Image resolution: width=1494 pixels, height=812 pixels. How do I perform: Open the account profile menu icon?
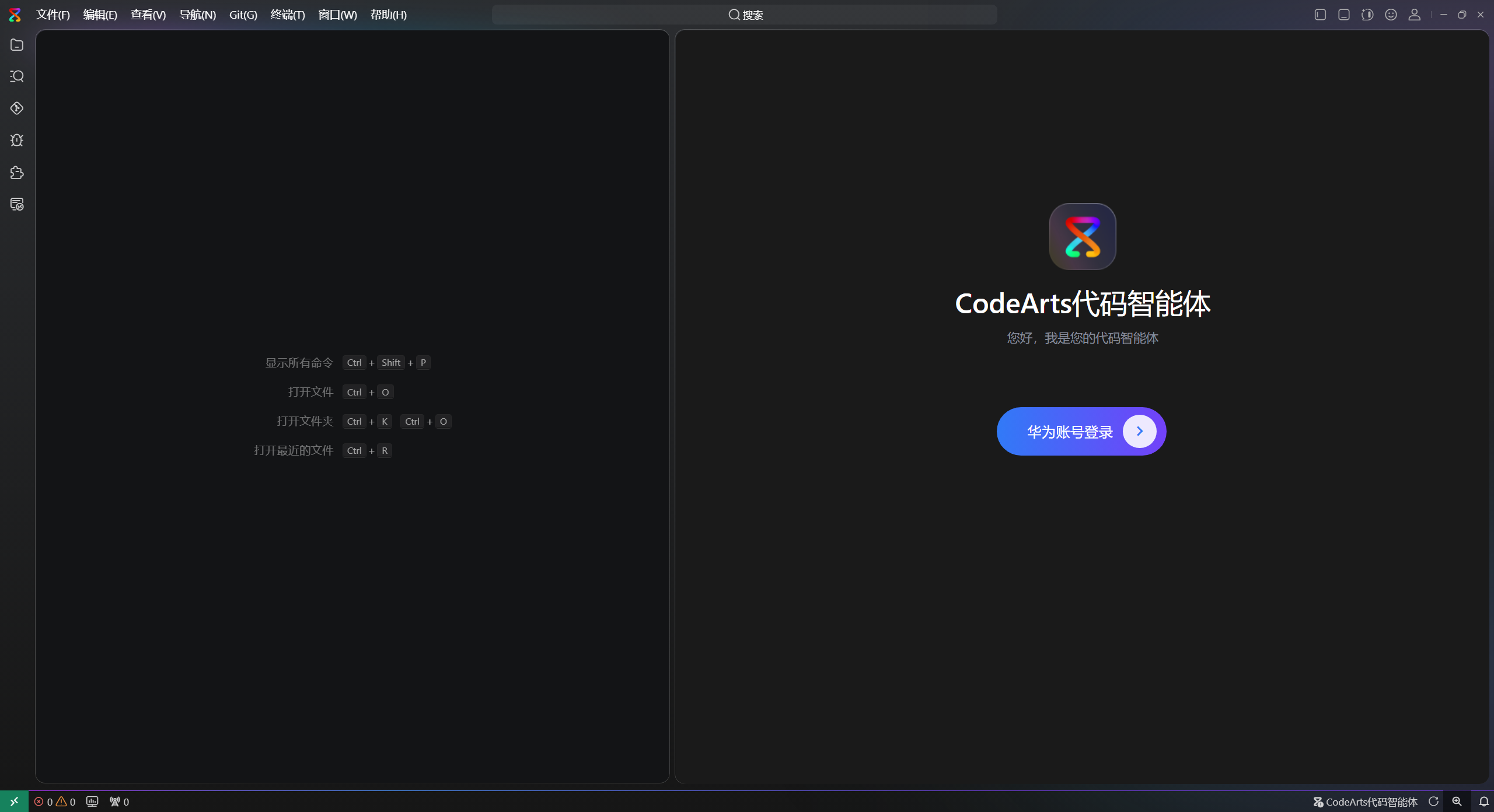[1414, 15]
